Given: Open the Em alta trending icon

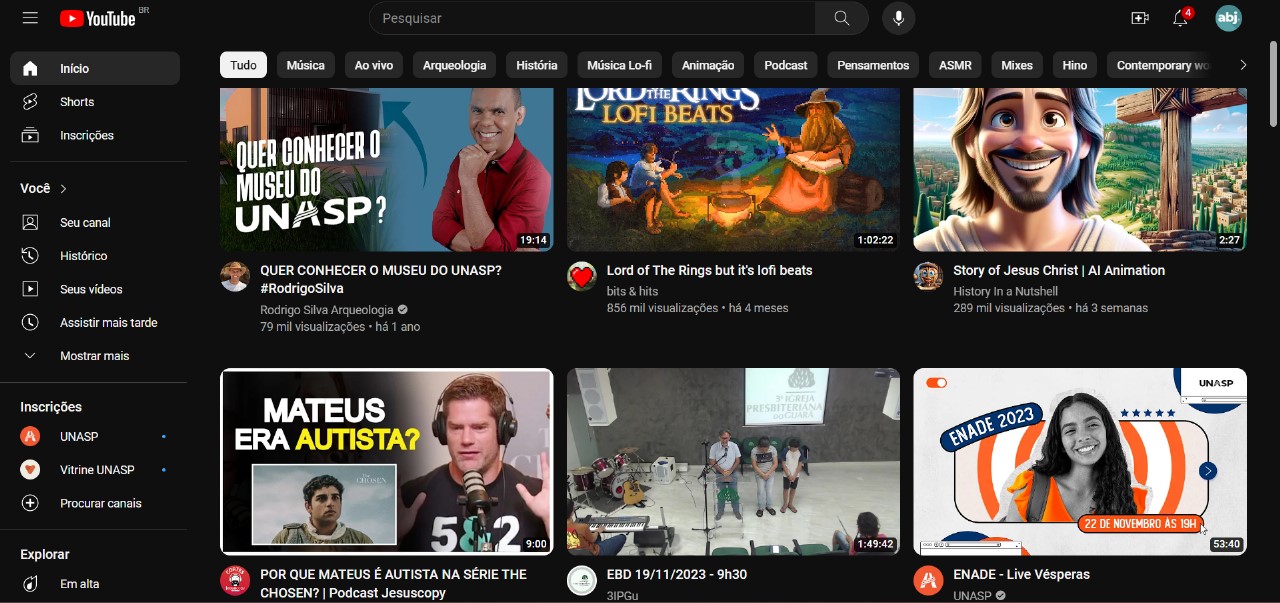Looking at the screenshot, I should (30, 584).
